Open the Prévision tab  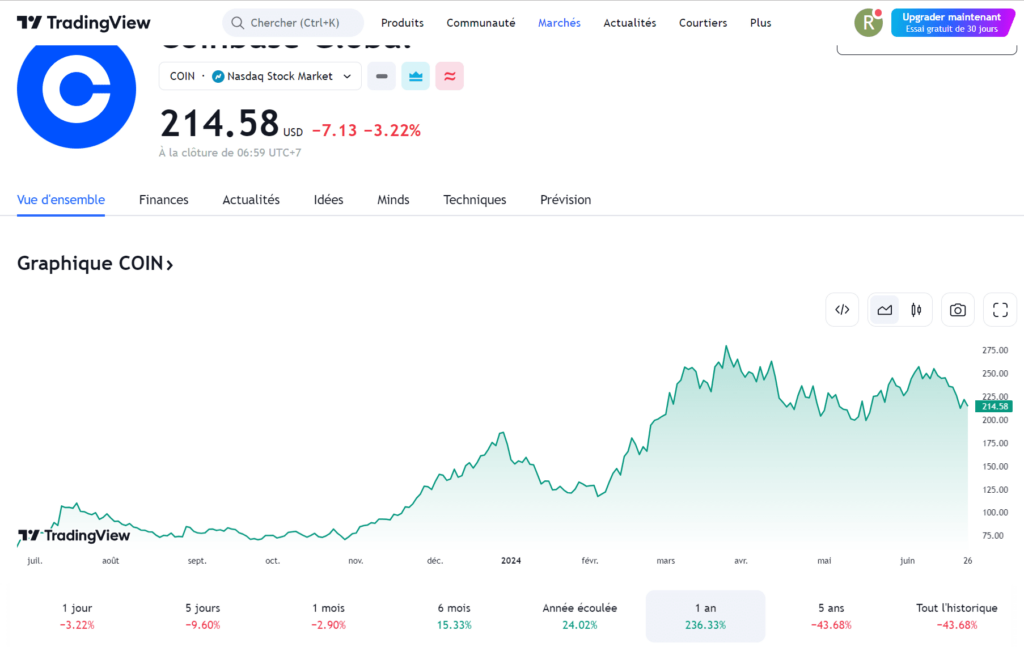pos(565,199)
